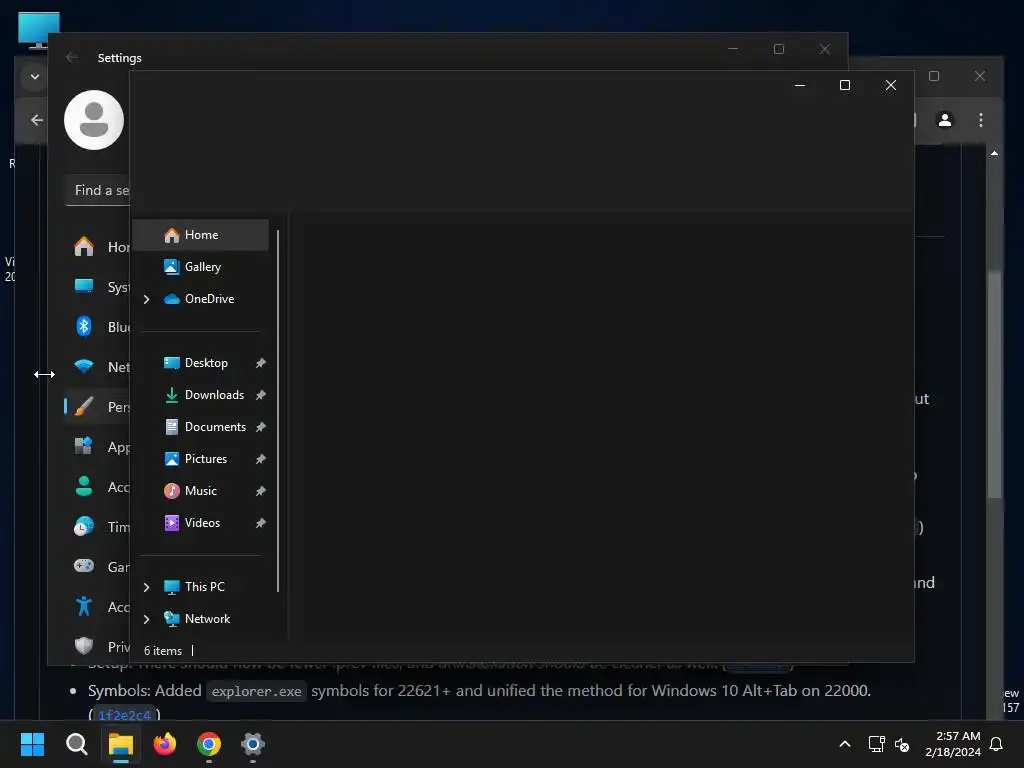This screenshot has width=1024, height=768.
Task: Click the browser scrollbar up arrow
Action: [x=995, y=153]
